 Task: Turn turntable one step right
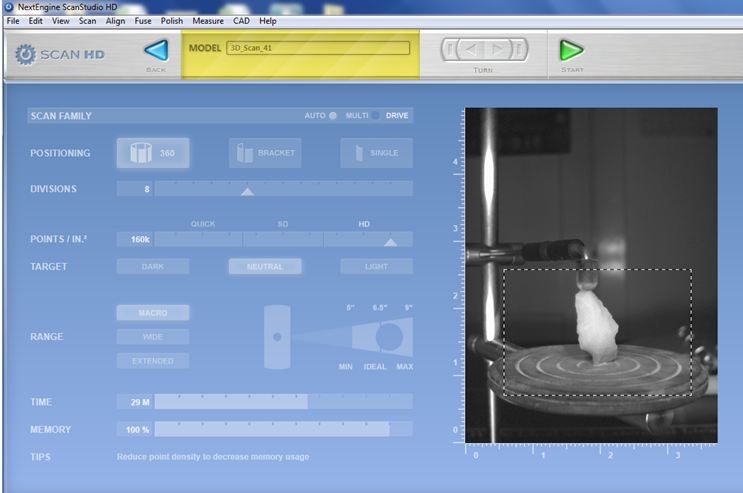[498, 49]
